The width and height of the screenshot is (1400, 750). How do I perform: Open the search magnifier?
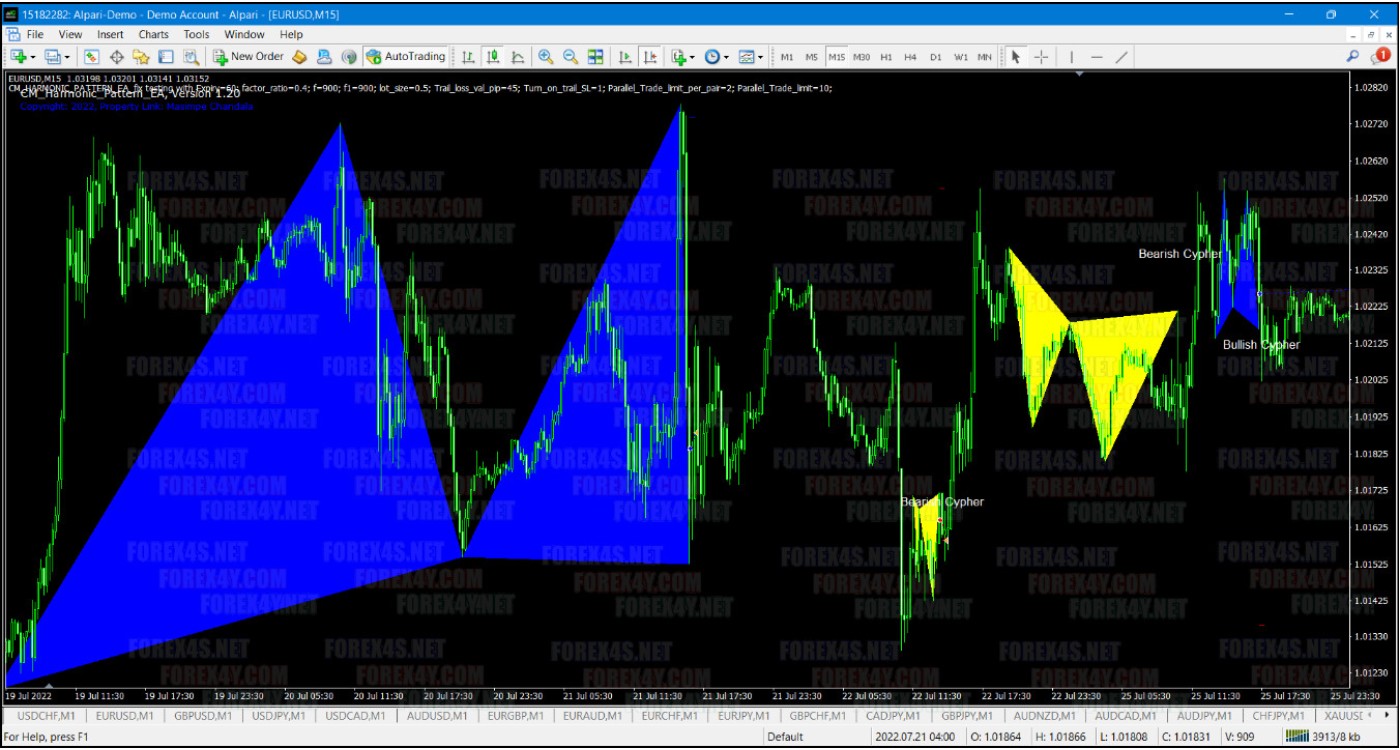(1353, 57)
